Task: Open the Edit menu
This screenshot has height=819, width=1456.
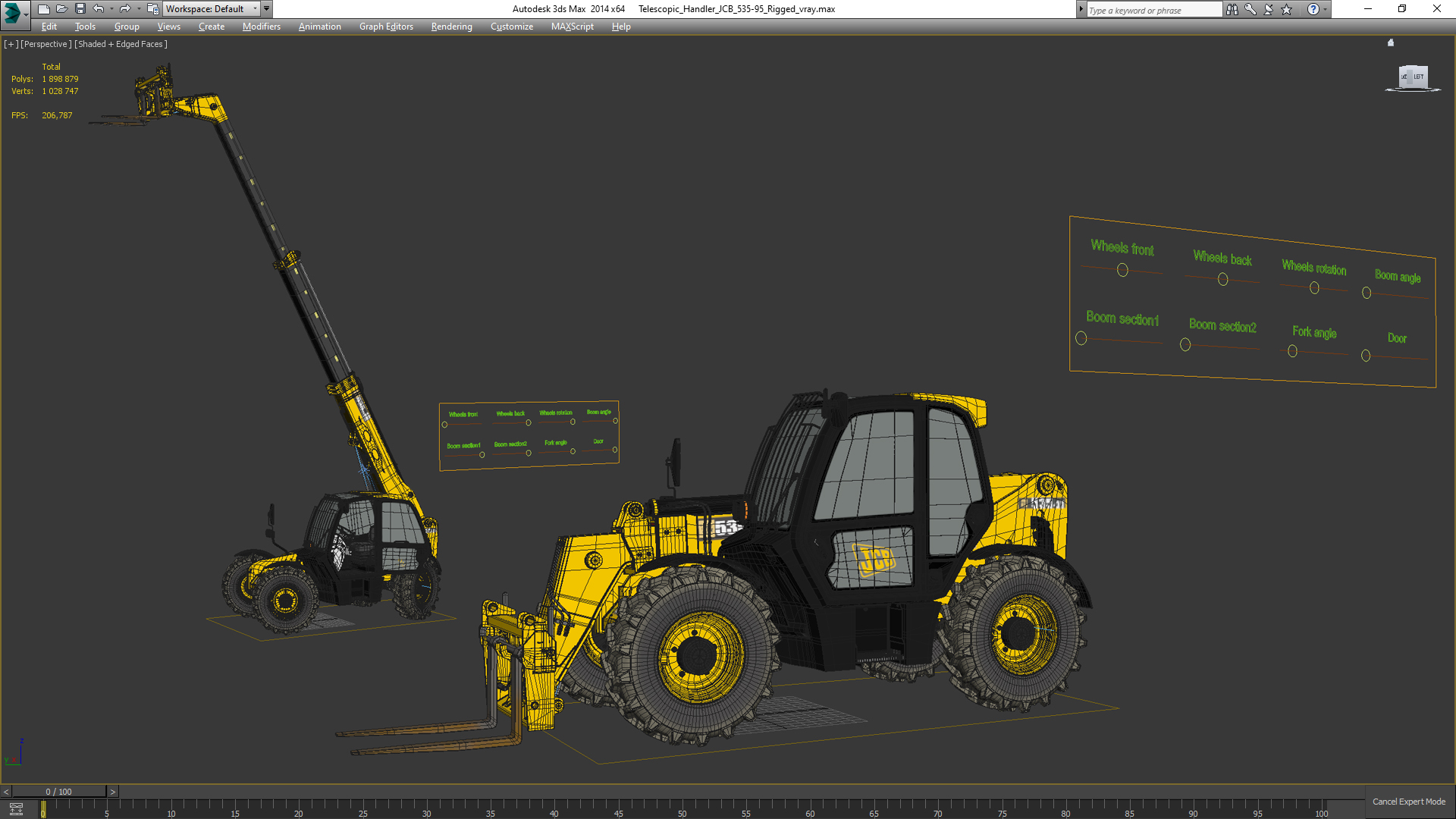Action: point(49,27)
